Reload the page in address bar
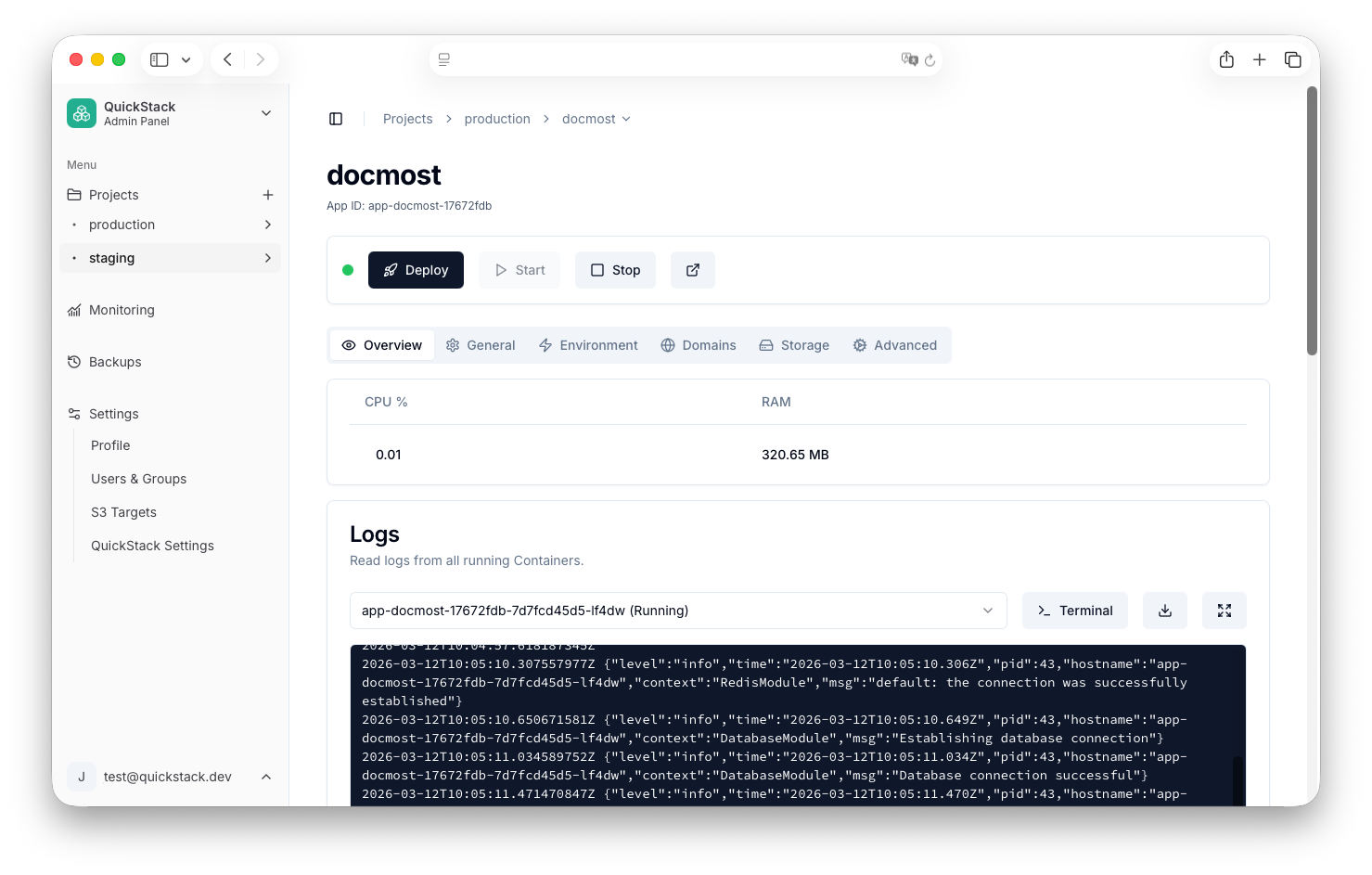 click(x=930, y=59)
